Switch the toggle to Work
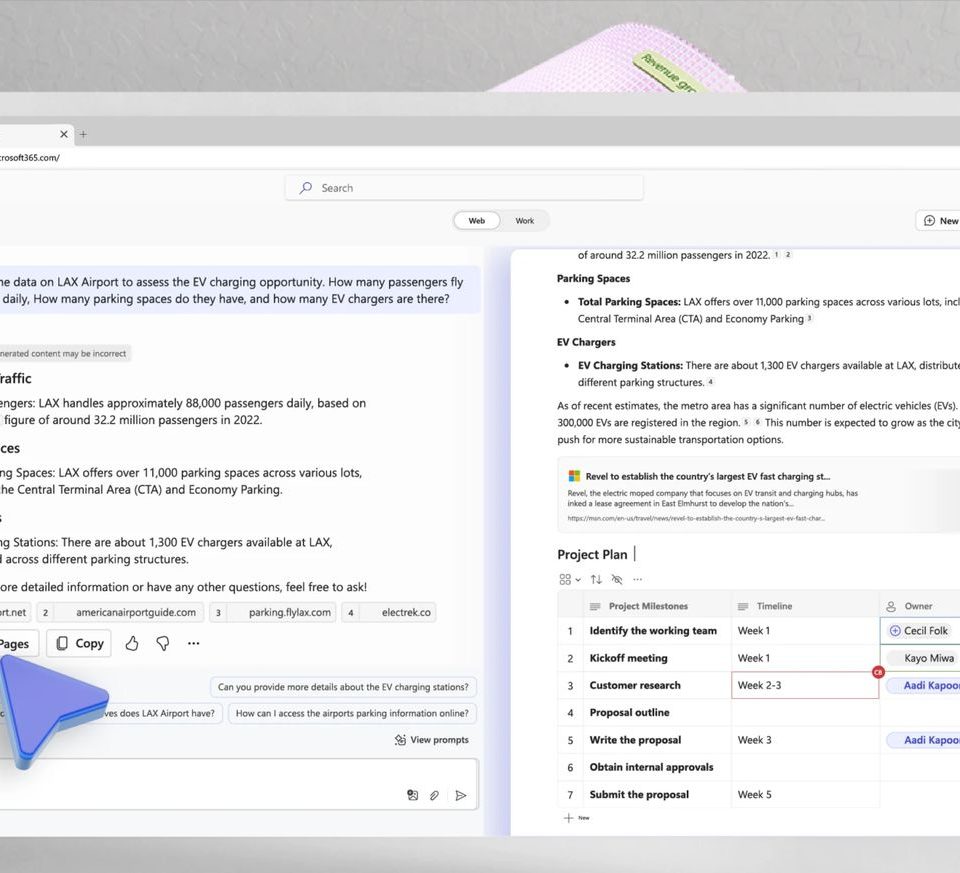Image resolution: width=960 pixels, height=873 pixels. (524, 221)
